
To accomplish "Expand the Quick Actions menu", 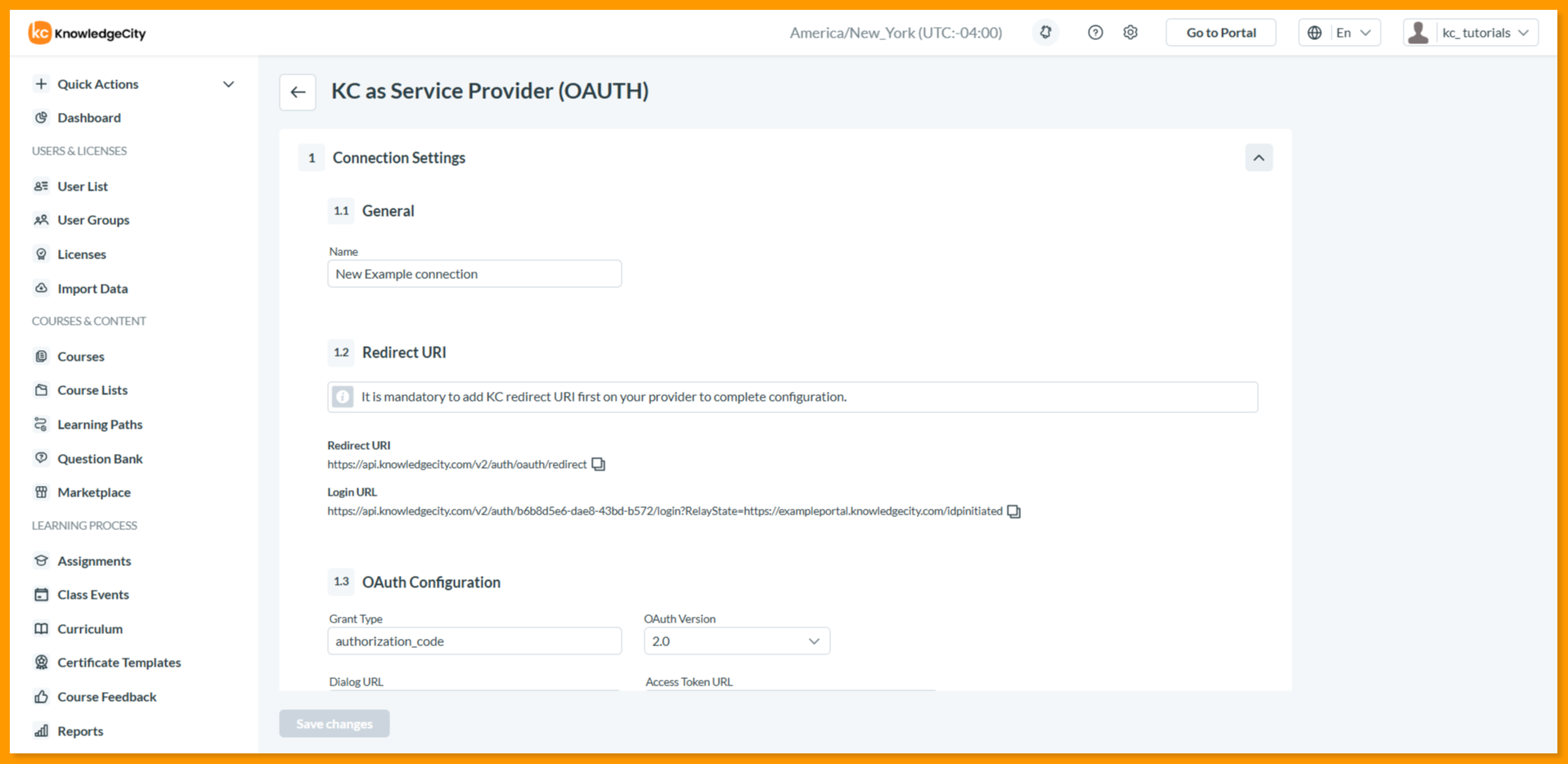I will (134, 84).
